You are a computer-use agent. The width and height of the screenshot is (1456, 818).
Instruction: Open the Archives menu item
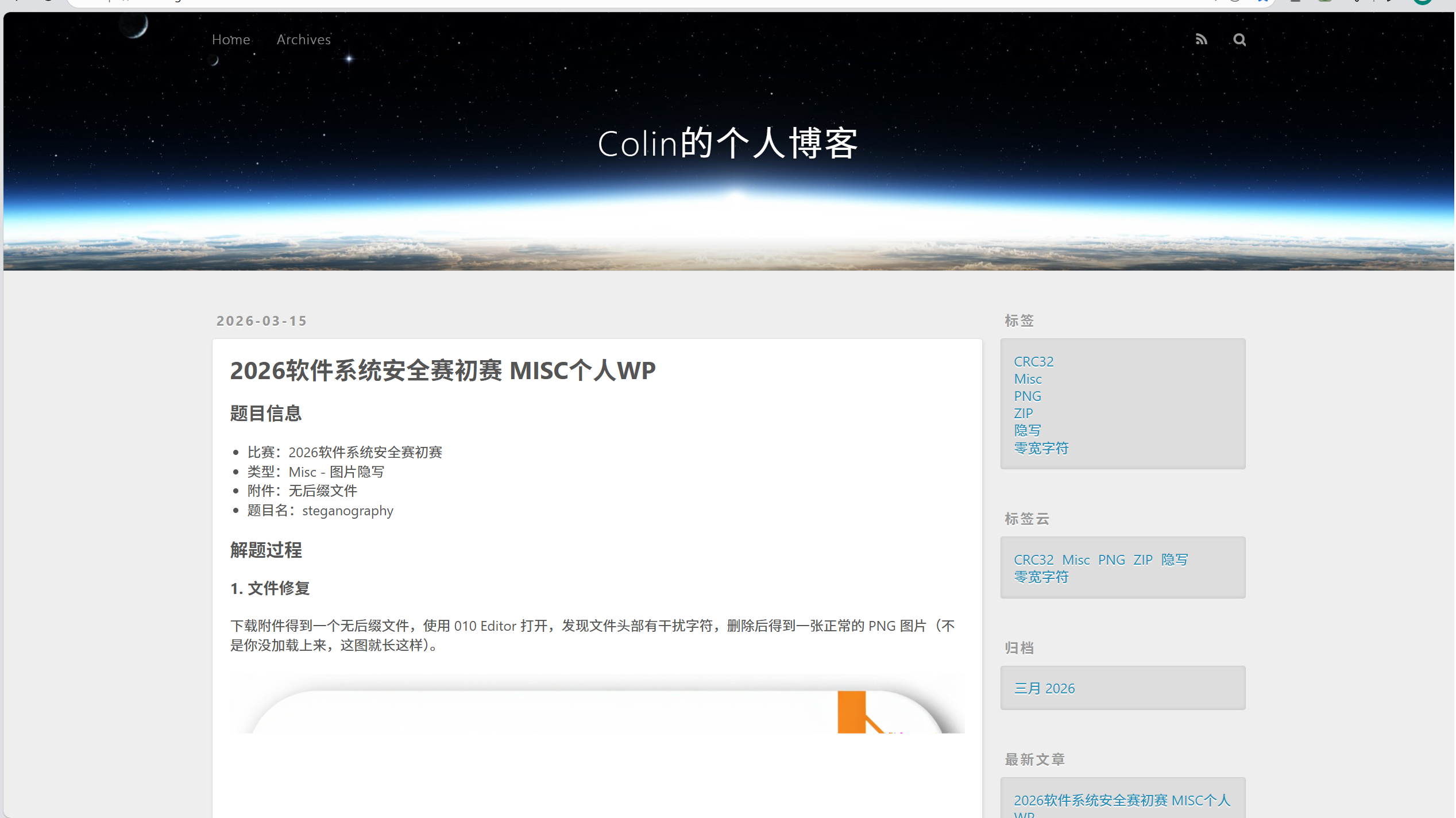tap(303, 40)
